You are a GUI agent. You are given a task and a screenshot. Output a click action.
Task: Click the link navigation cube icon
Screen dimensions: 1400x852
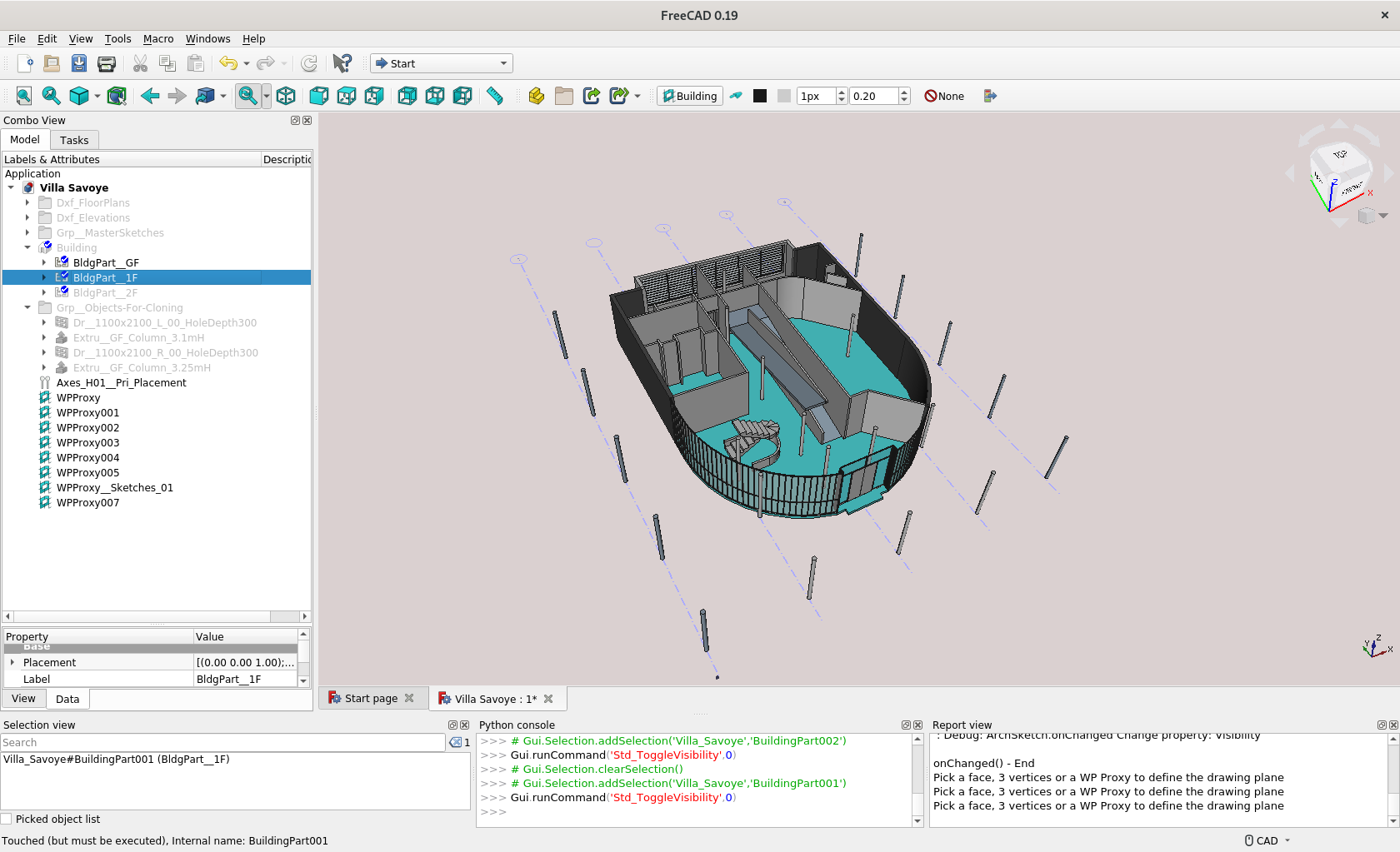pyautogui.click(x=205, y=96)
